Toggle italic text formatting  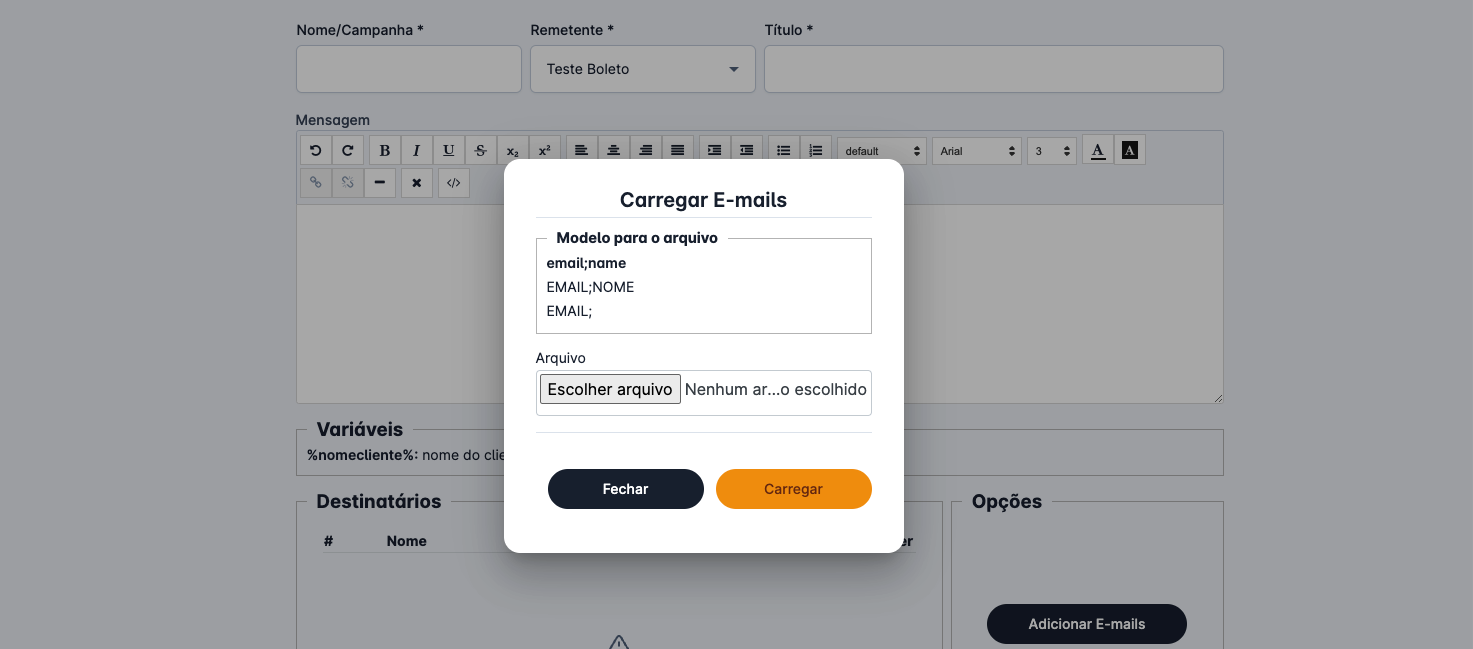[x=417, y=151]
